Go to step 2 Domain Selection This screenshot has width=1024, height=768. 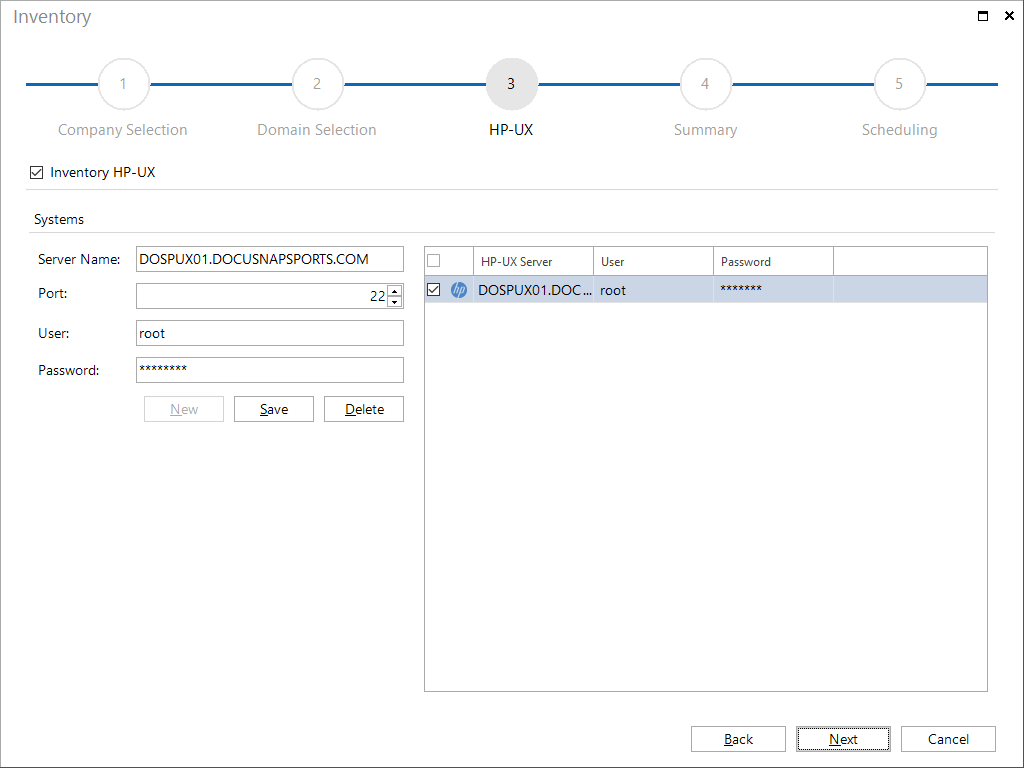[317, 84]
